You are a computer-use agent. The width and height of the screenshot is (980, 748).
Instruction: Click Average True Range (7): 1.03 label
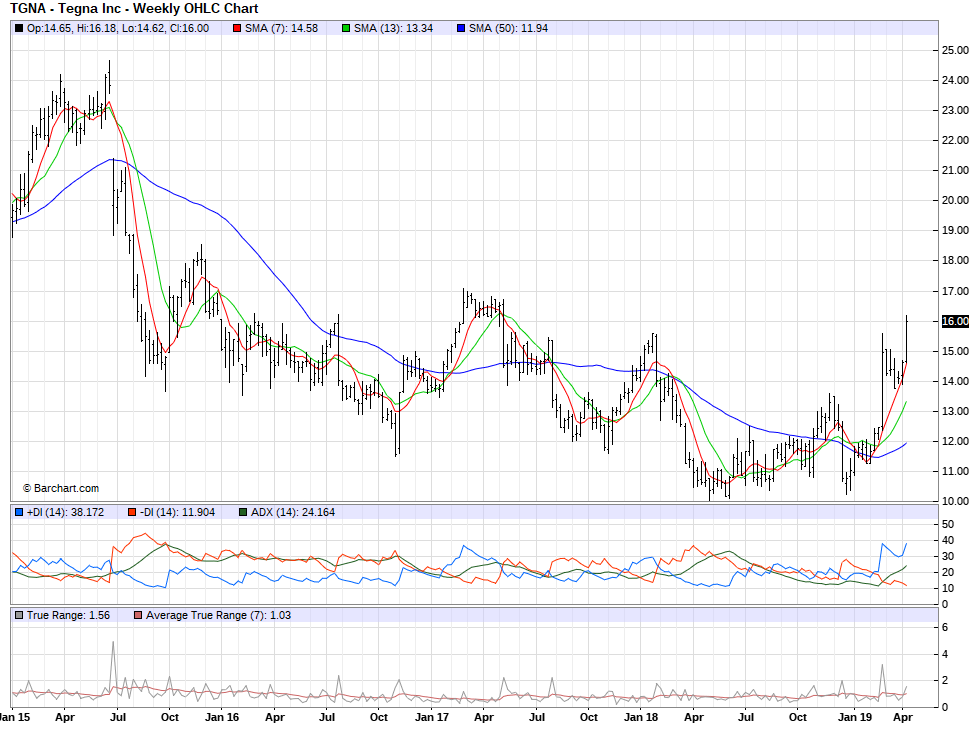[x=219, y=616]
